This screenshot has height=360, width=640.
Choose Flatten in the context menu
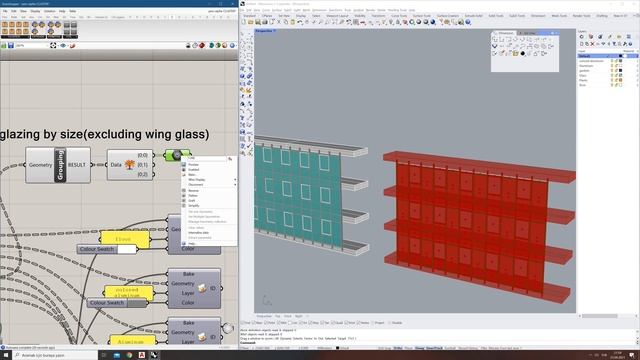[x=193, y=196]
